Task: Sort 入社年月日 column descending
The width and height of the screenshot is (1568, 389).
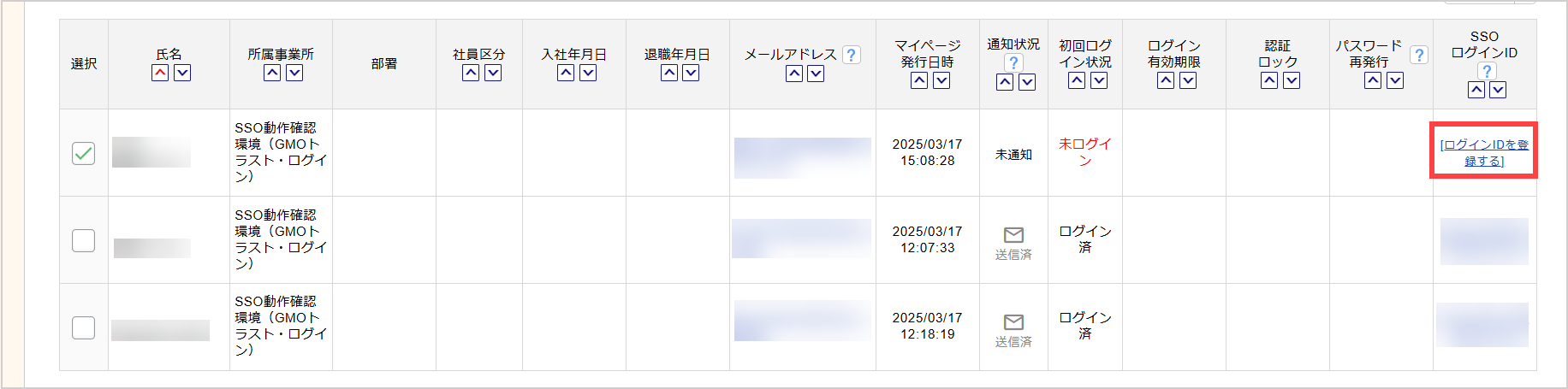Action: click(588, 74)
